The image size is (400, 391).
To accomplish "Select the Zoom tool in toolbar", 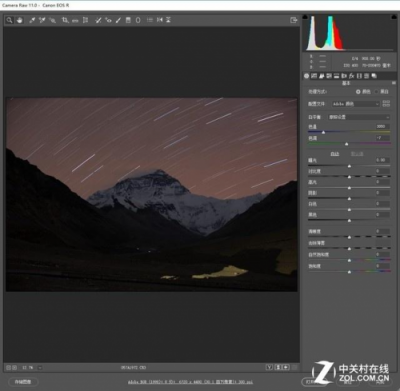I will (x=9, y=20).
